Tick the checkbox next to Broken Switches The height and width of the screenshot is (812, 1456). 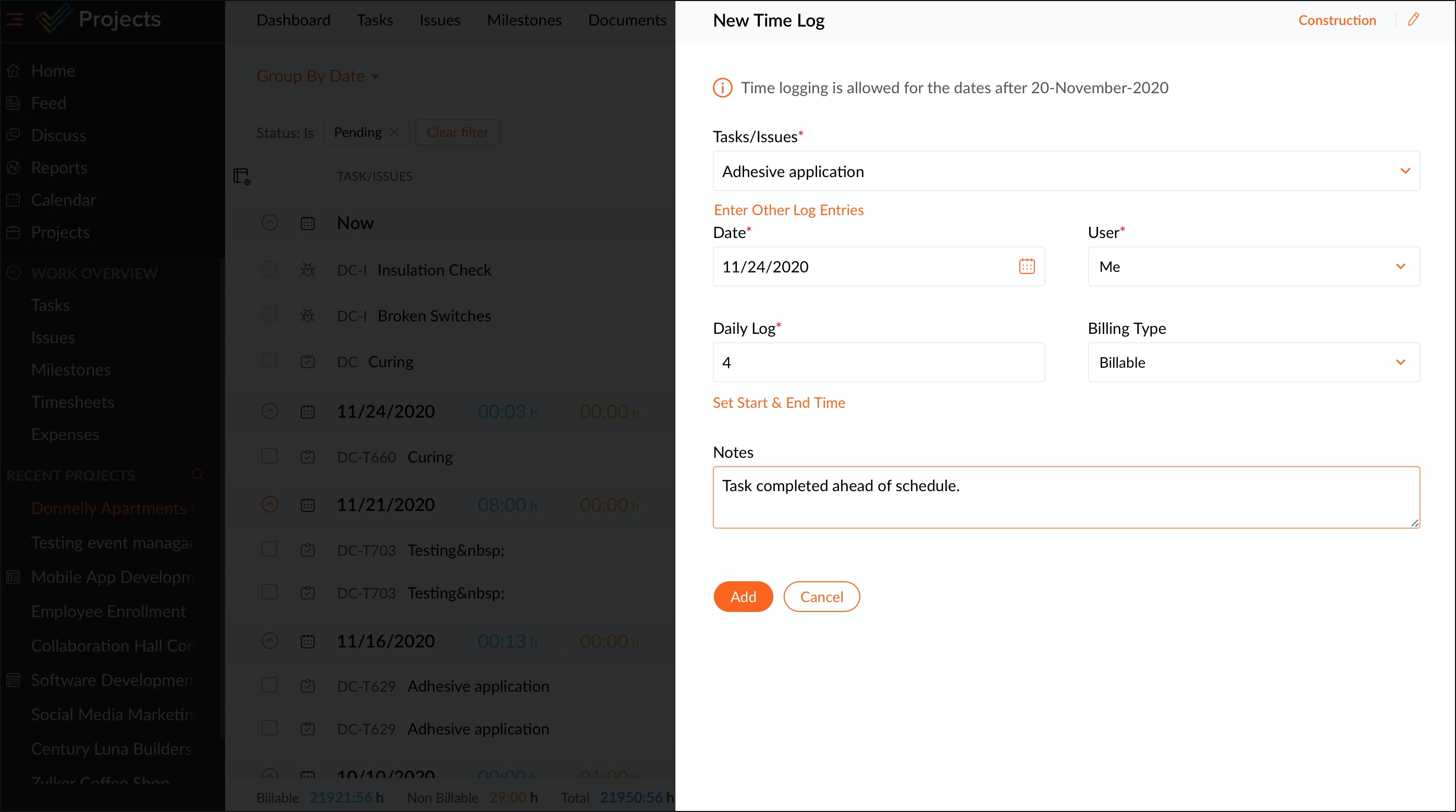tap(269, 315)
